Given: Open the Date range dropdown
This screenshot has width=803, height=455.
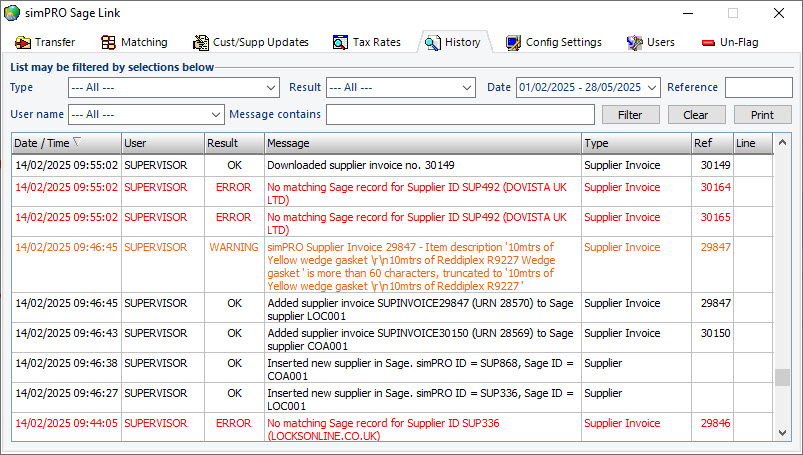Looking at the screenshot, I should click(652, 88).
